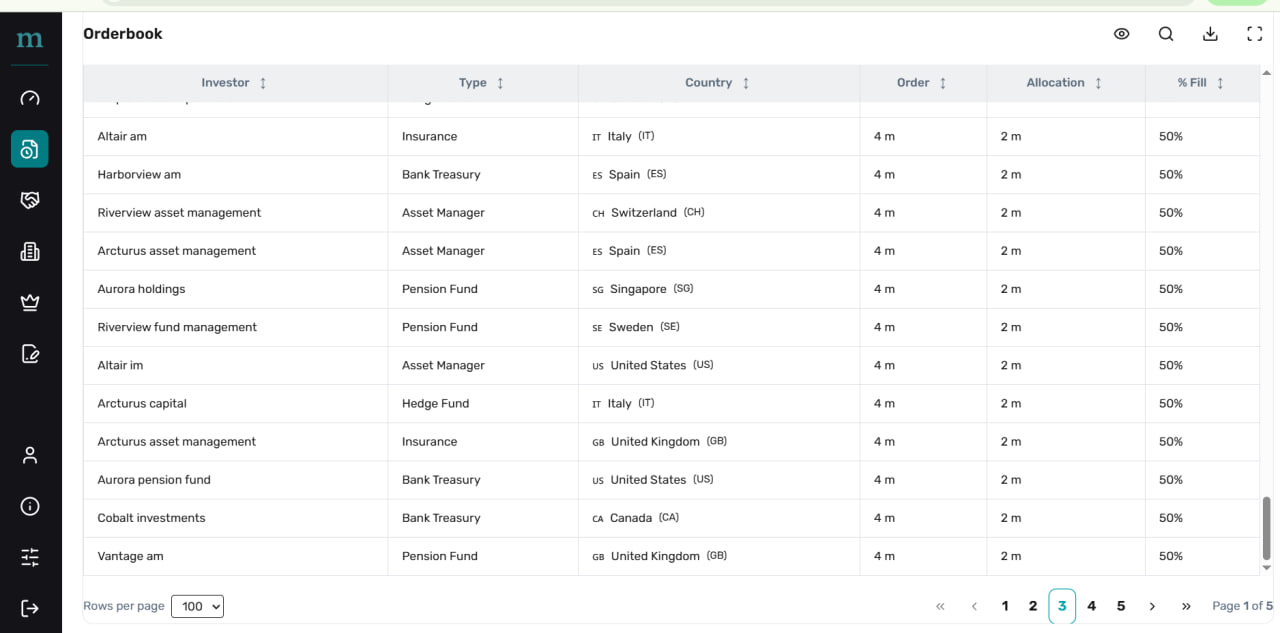Open the search icon in Orderbook header
This screenshot has width=1280, height=633.
point(1166,34)
